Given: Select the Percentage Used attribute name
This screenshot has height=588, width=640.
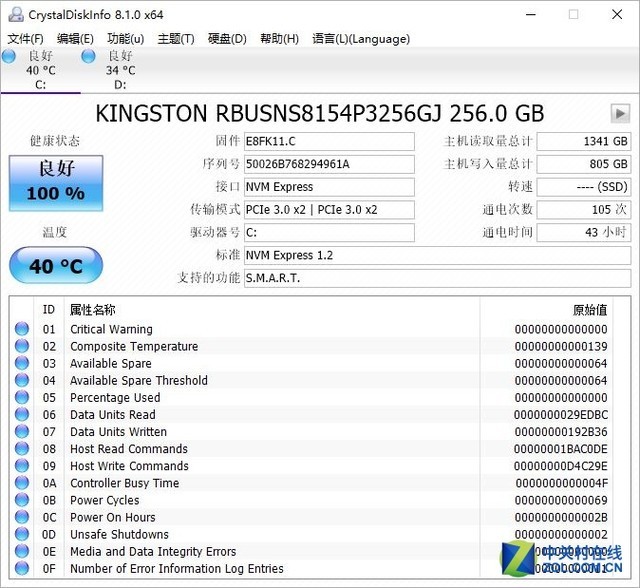Looking at the screenshot, I should click(115, 397).
